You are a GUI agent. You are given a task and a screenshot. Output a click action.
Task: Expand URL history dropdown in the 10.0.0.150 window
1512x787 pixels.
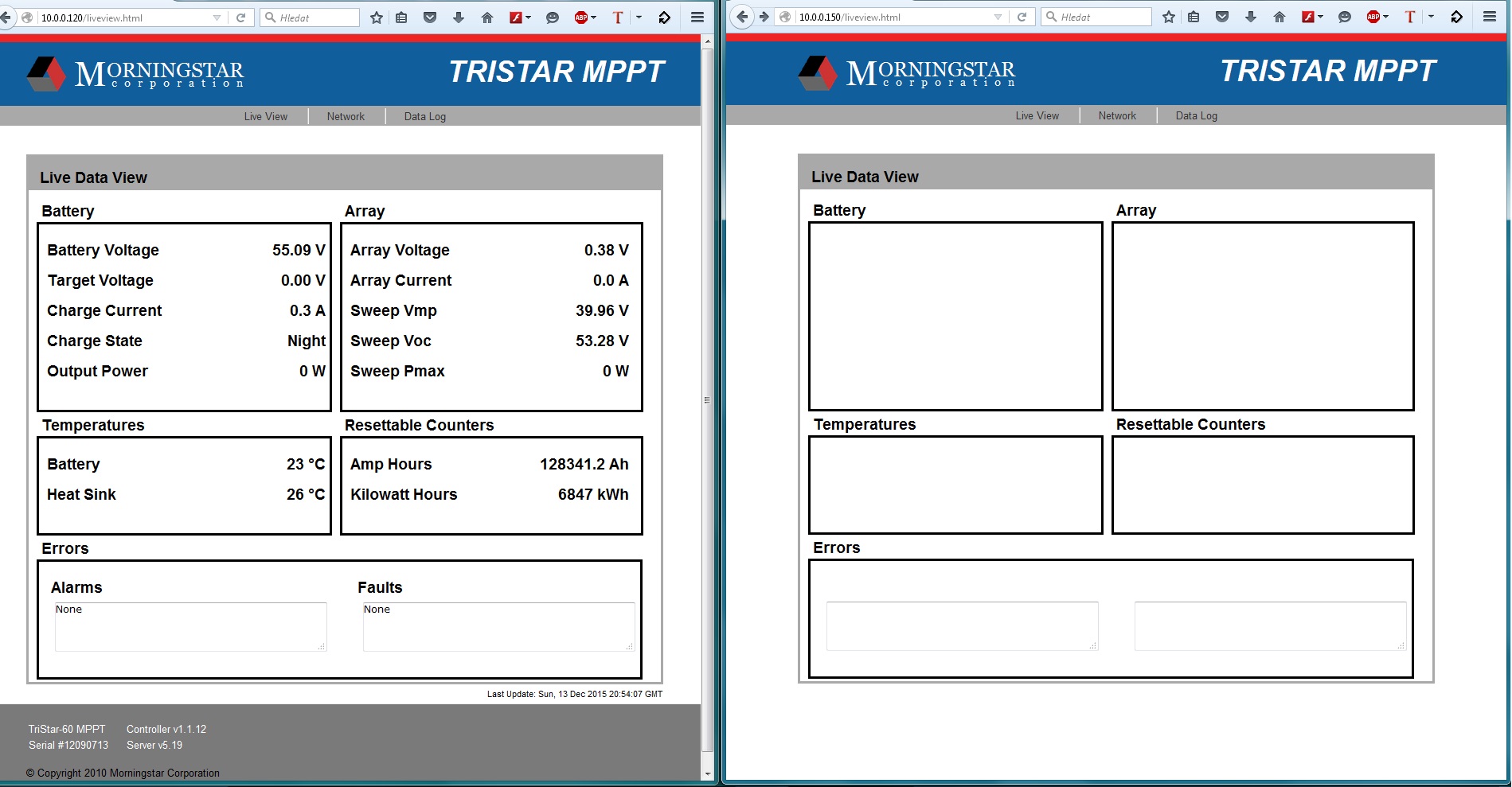click(x=998, y=17)
